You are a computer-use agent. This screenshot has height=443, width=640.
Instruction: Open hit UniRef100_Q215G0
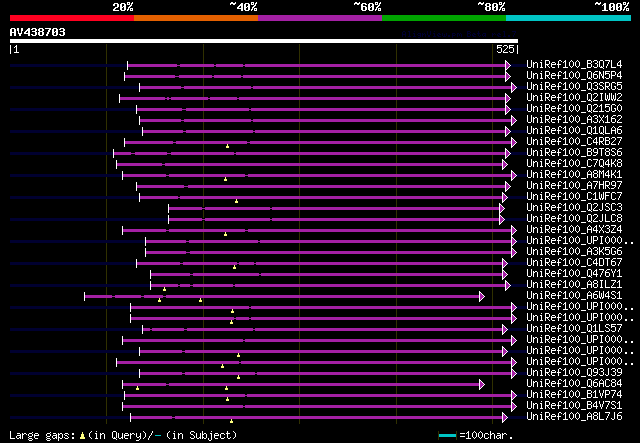point(574,109)
